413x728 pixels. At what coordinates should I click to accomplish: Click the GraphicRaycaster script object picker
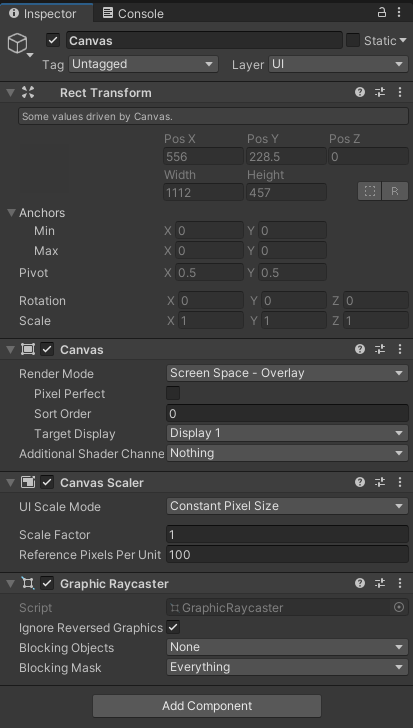[399, 607]
